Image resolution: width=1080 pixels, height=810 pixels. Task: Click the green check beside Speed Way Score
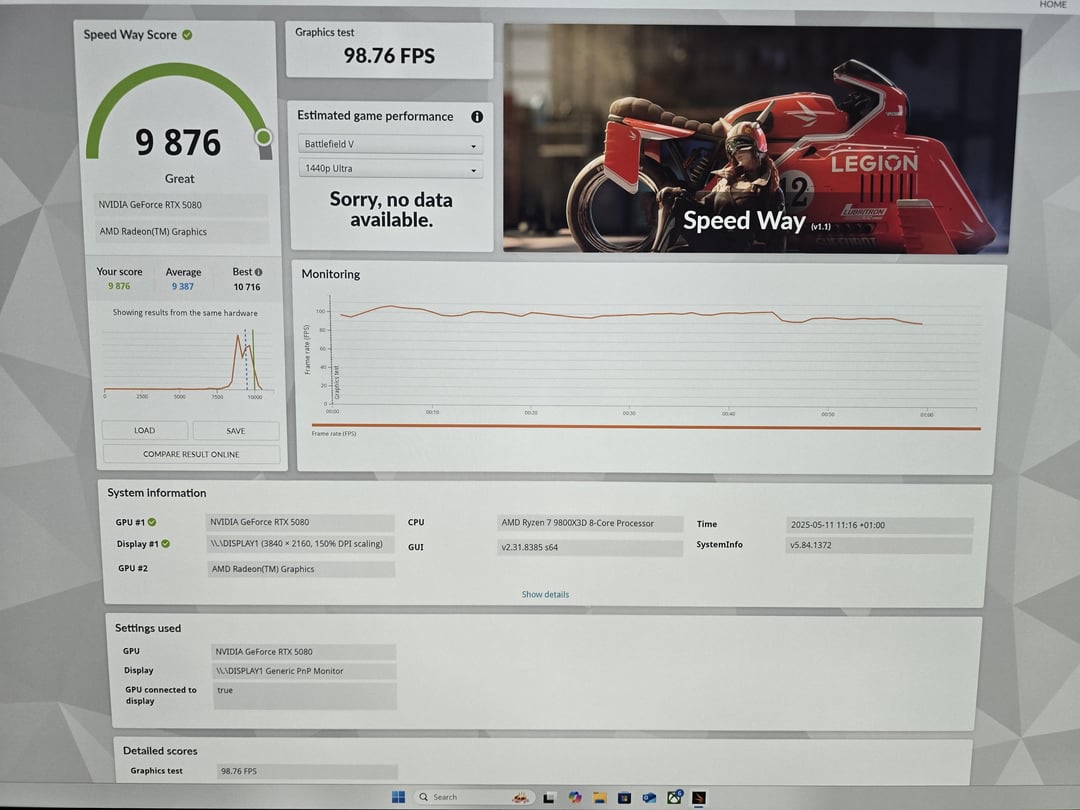pyautogui.click(x=187, y=34)
